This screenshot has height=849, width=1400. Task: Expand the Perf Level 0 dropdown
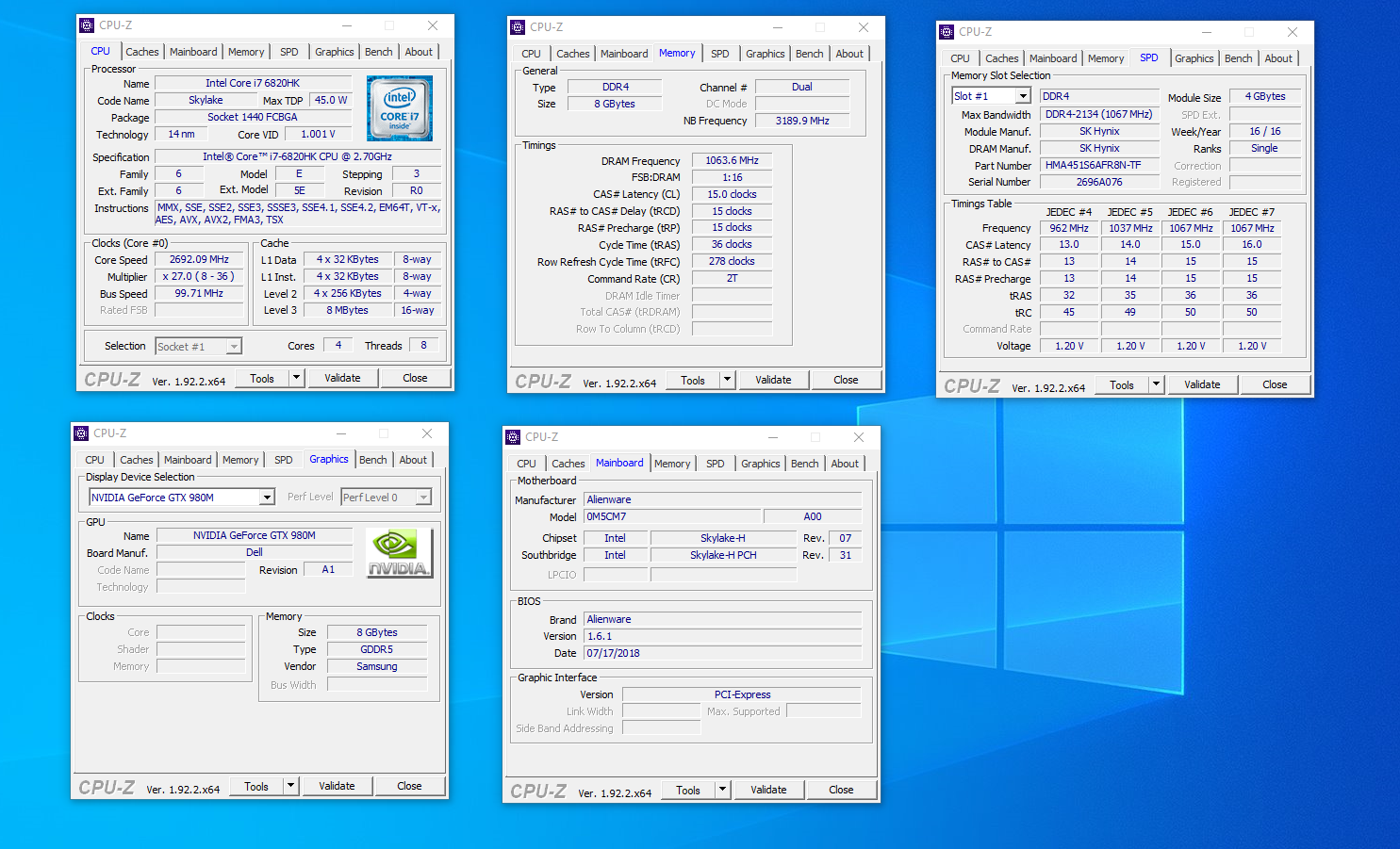423,498
